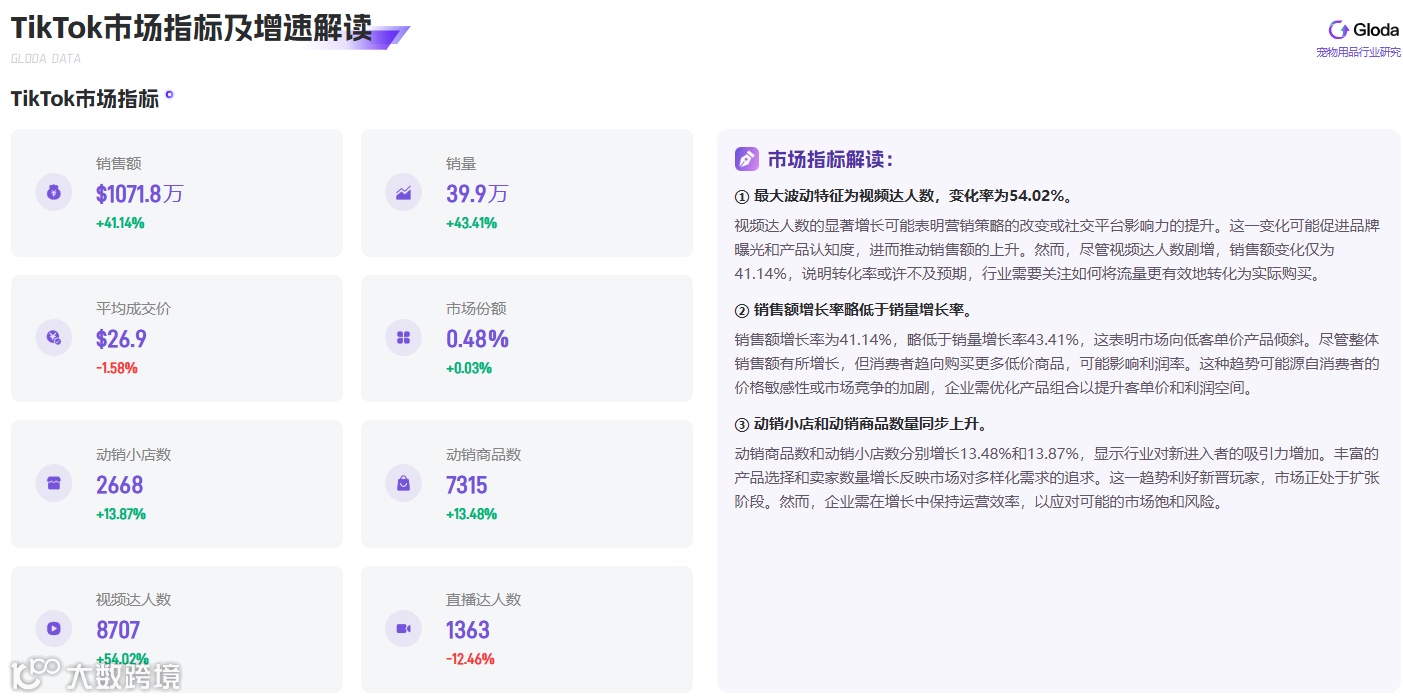Image resolution: width=1403 pixels, height=700 pixels.
Task: Click the market share four-dots icon
Action: click(403, 338)
